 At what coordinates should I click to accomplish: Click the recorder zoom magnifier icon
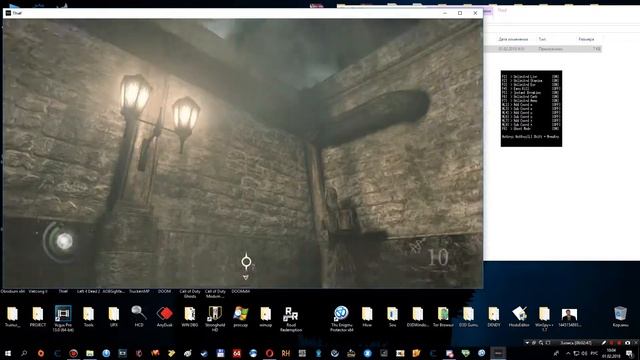[541, 343]
